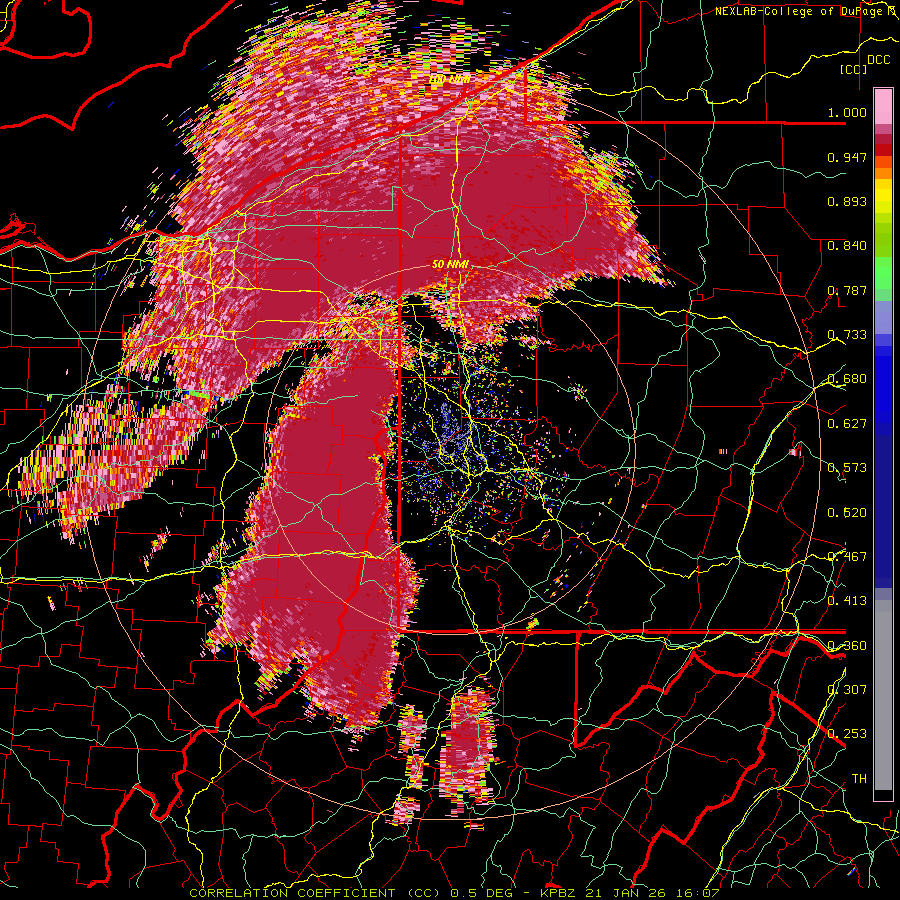Click the DCC label above the scale

(x=878, y=60)
